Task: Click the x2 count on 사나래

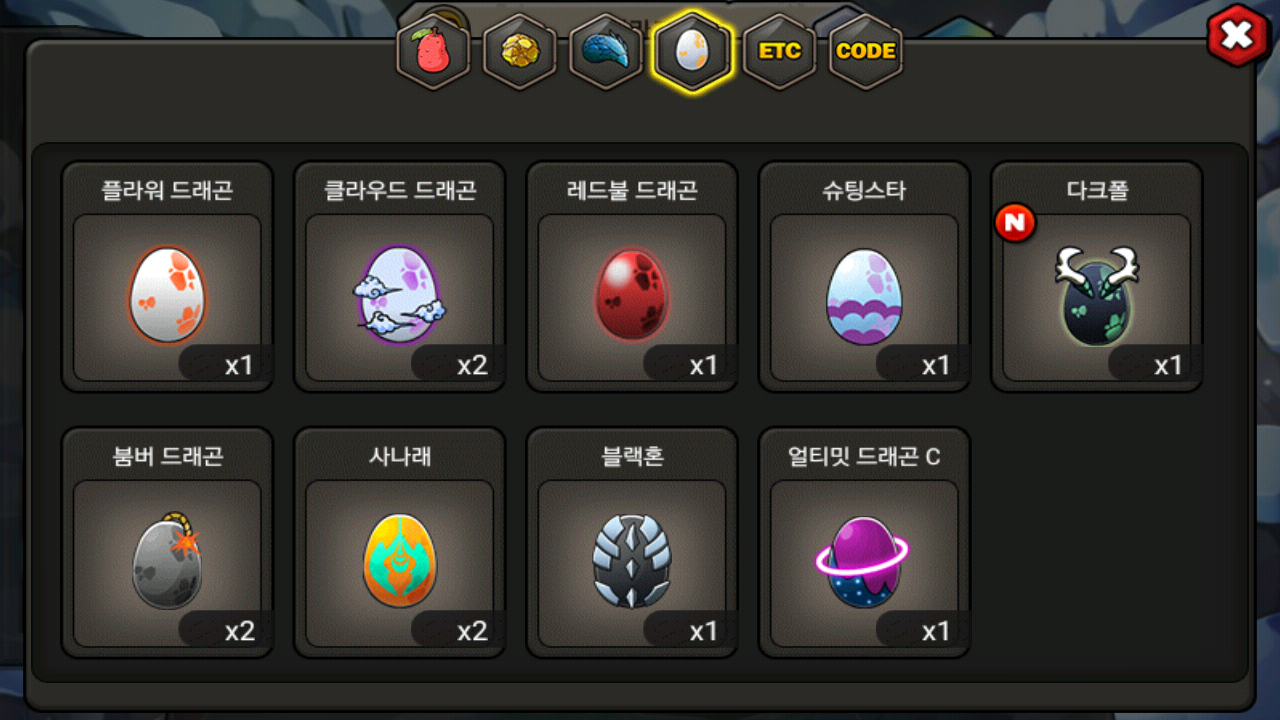Action: 472,631
